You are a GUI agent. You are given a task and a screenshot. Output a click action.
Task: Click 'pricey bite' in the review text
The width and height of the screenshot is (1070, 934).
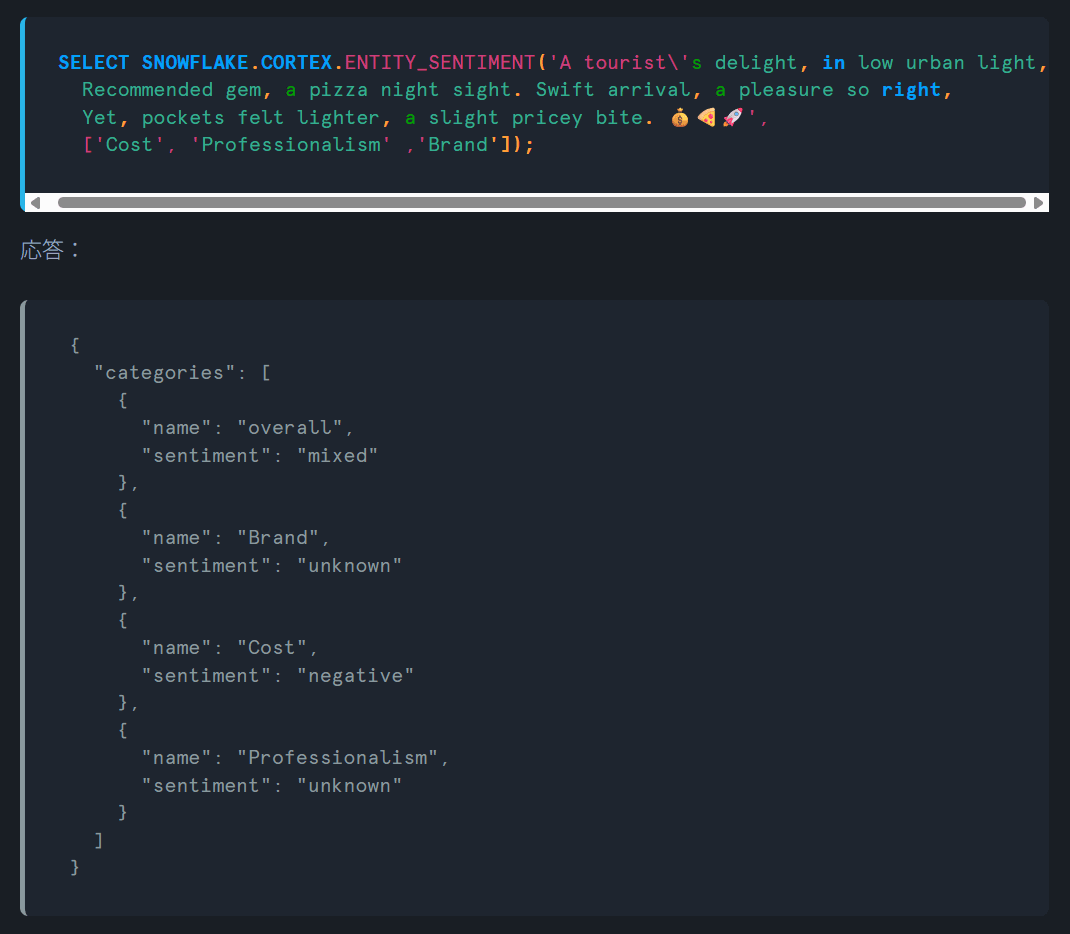[x=577, y=118]
